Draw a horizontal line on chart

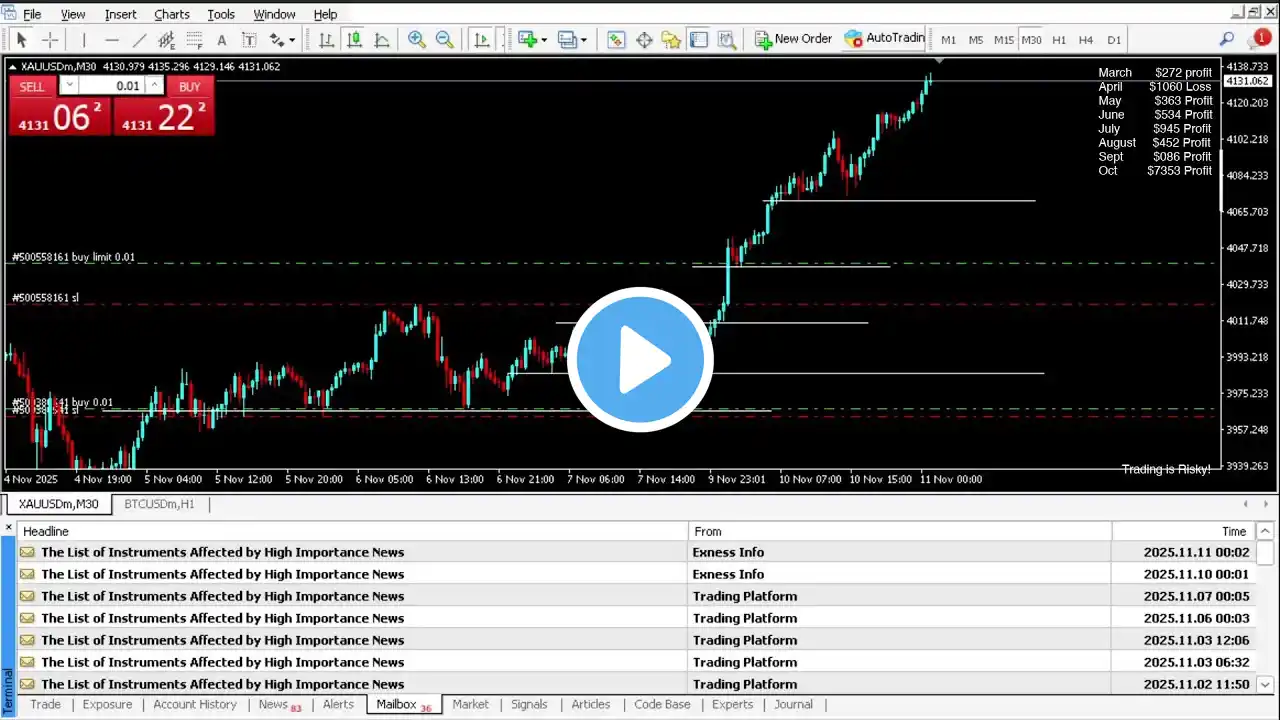coord(112,40)
